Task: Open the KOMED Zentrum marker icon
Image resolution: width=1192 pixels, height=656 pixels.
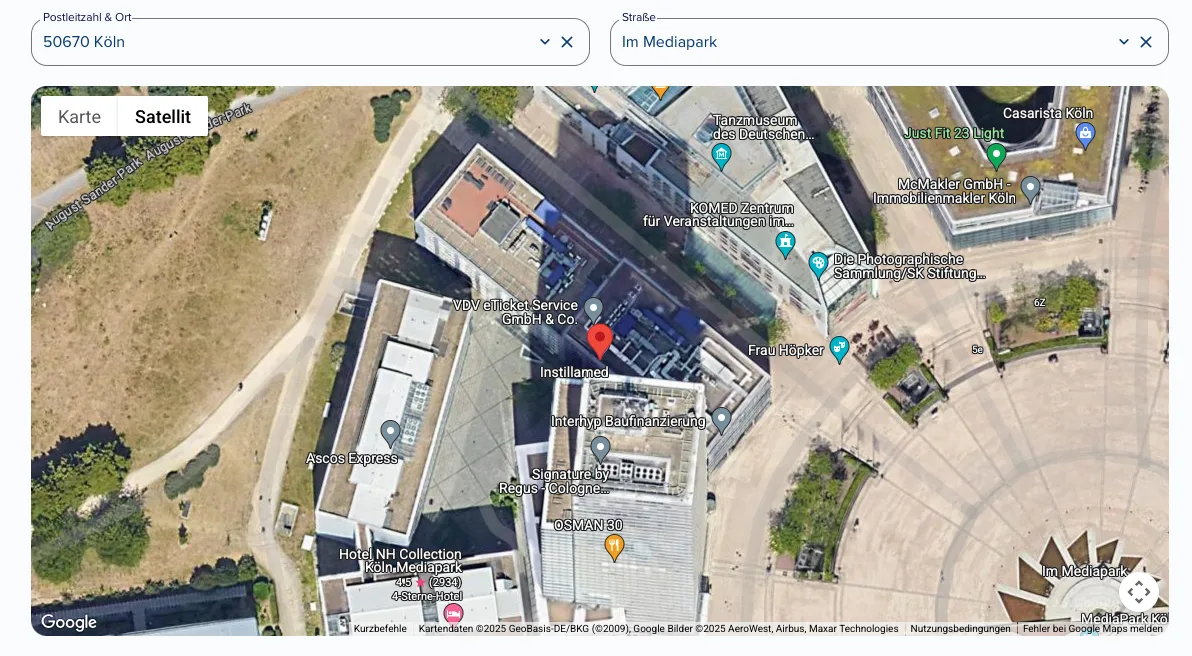Action: [785, 244]
